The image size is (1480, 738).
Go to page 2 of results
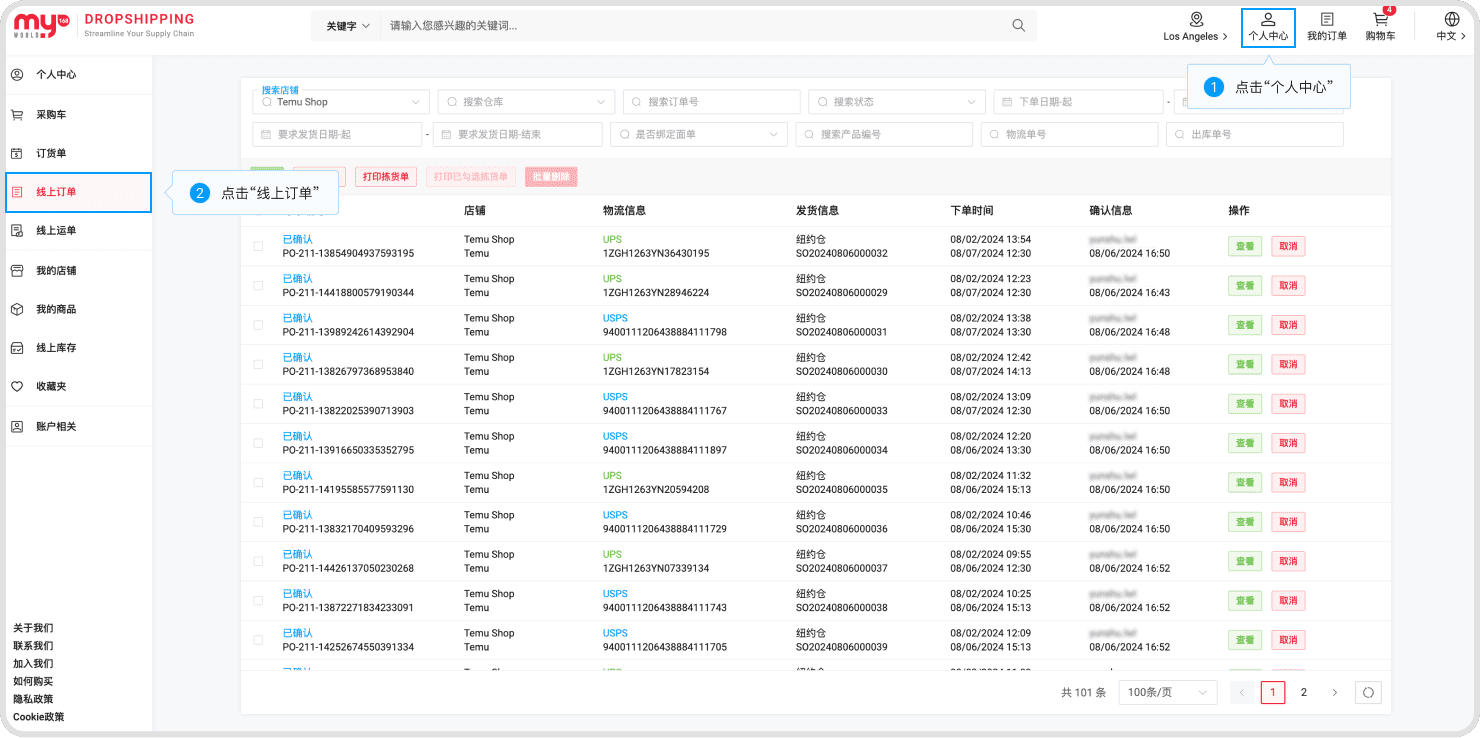[x=1304, y=692]
